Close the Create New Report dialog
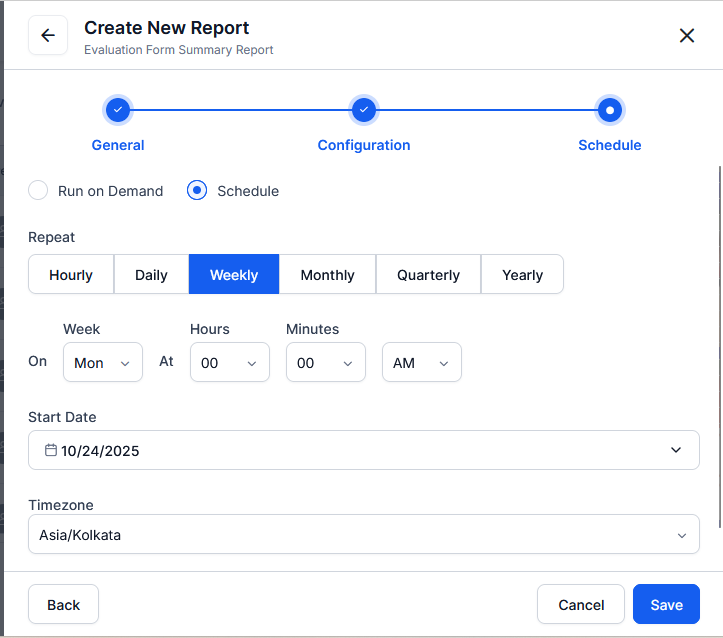723x638 pixels. pyautogui.click(x=687, y=36)
